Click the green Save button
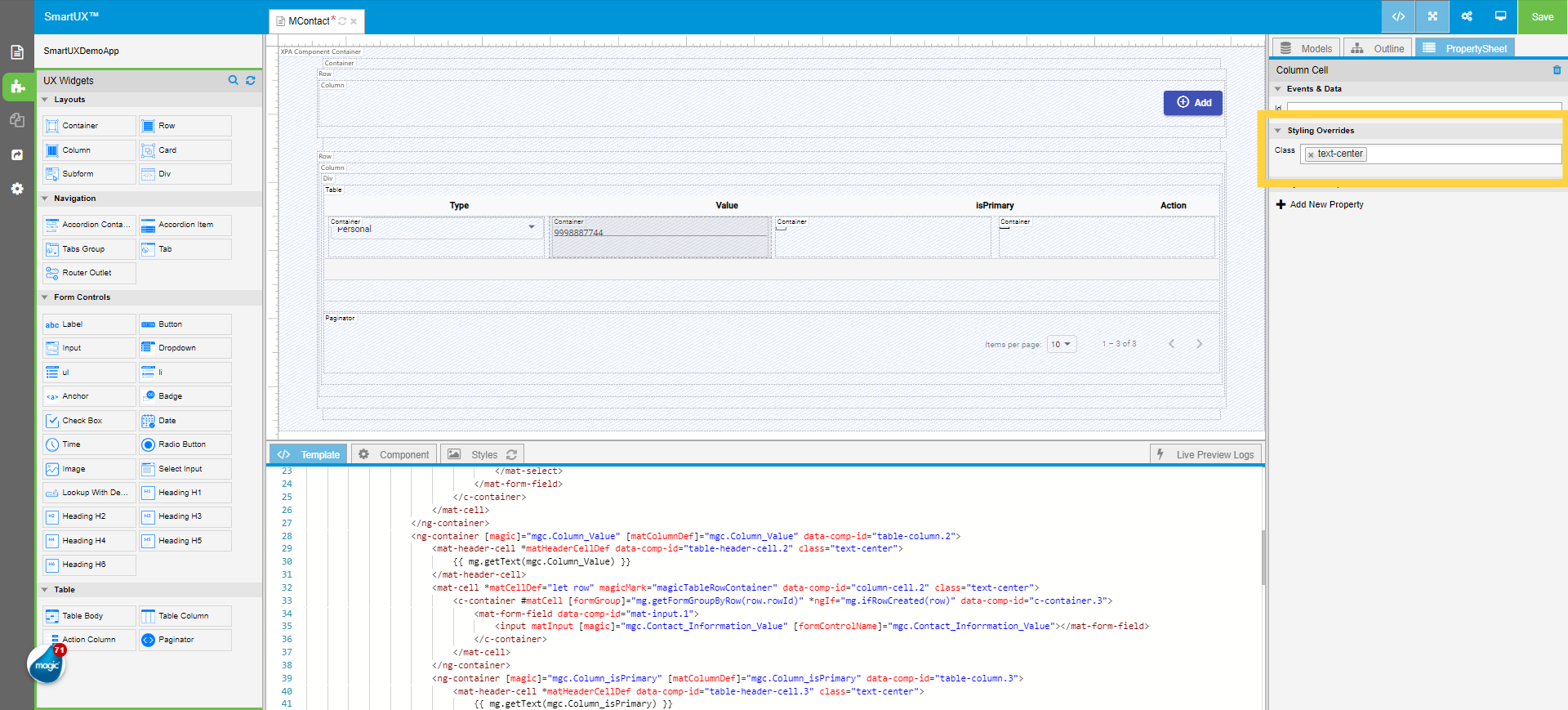This screenshot has height=710, width=1568. (x=1542, y=16)
